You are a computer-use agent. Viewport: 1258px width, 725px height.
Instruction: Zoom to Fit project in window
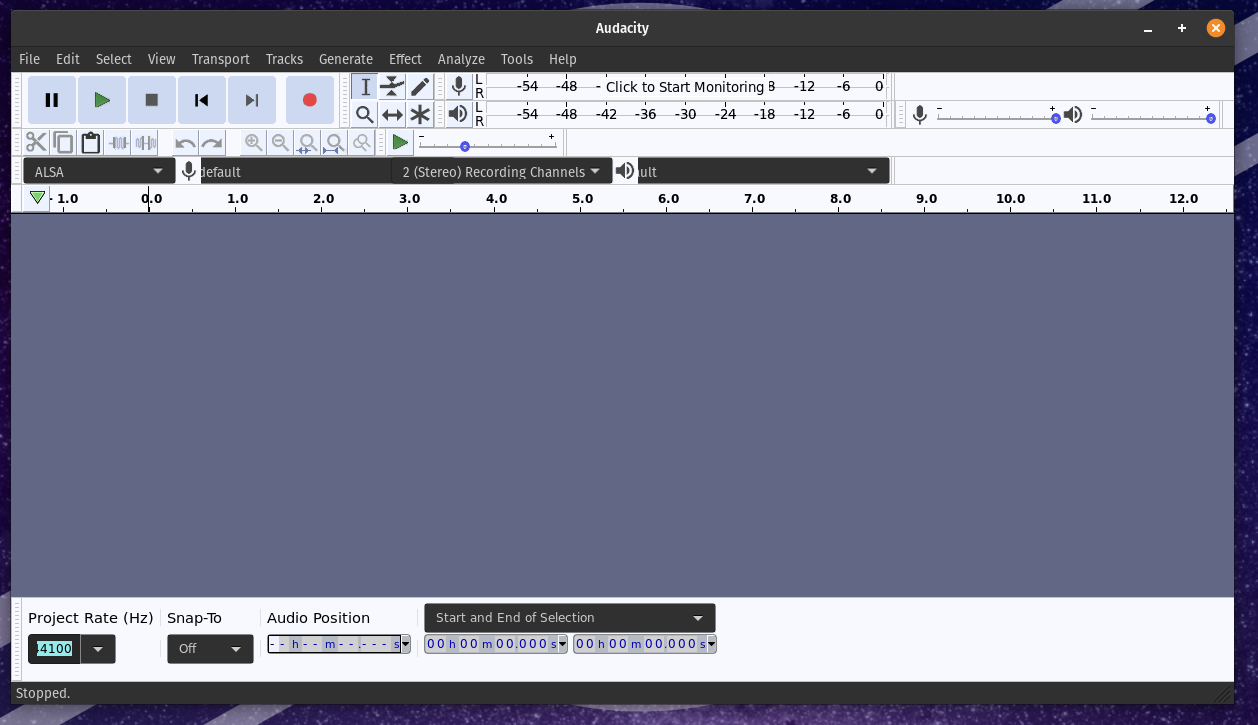click(334, 142)
